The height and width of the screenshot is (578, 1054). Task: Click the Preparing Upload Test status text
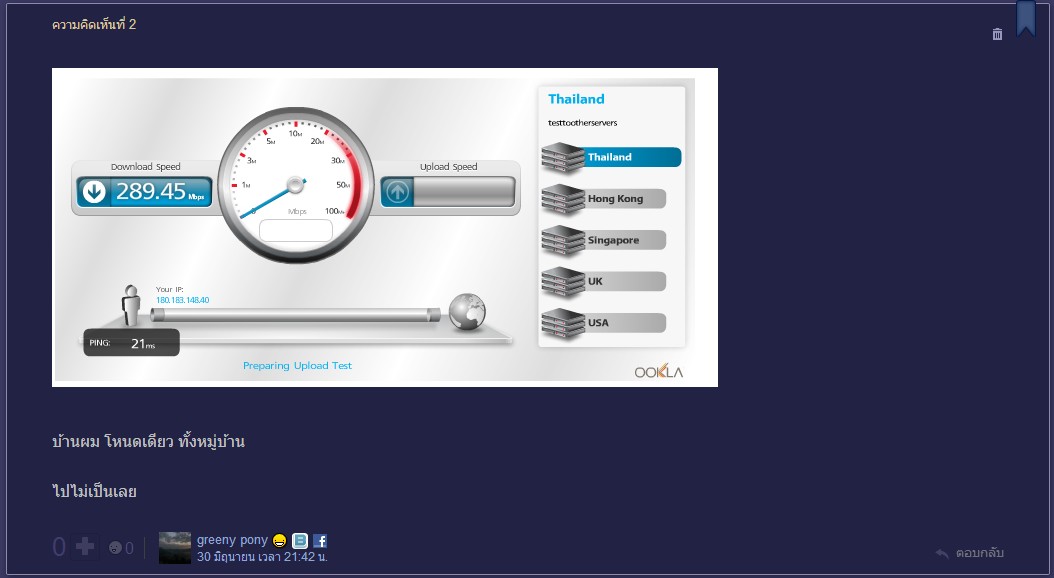point(297,366)
